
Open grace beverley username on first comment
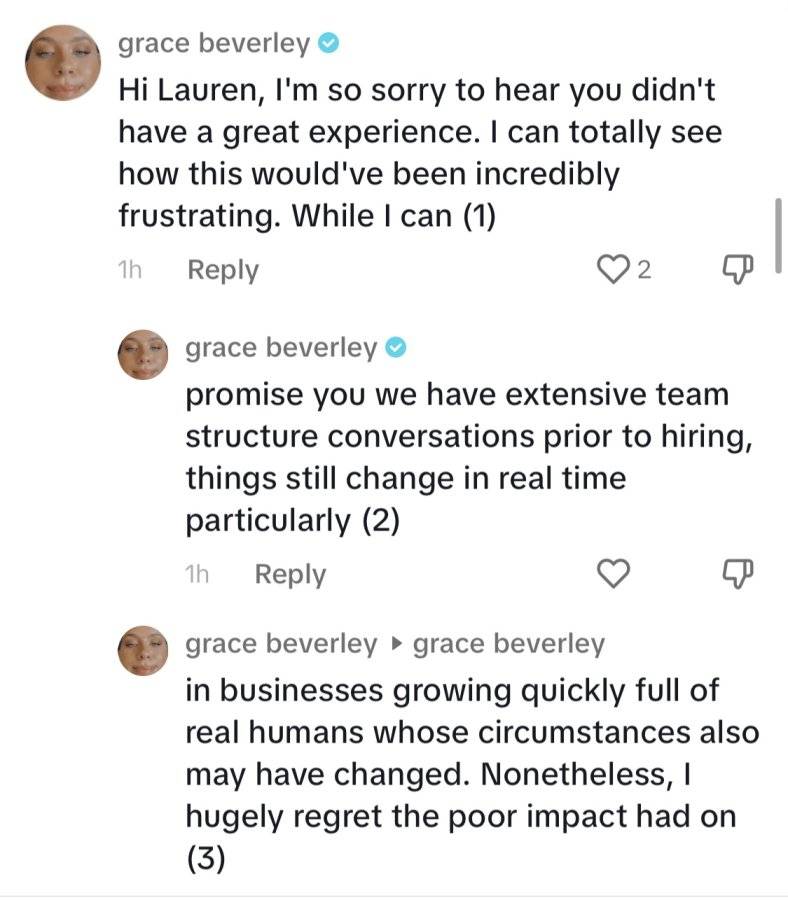pyautogui.click(x=214, y=44)
